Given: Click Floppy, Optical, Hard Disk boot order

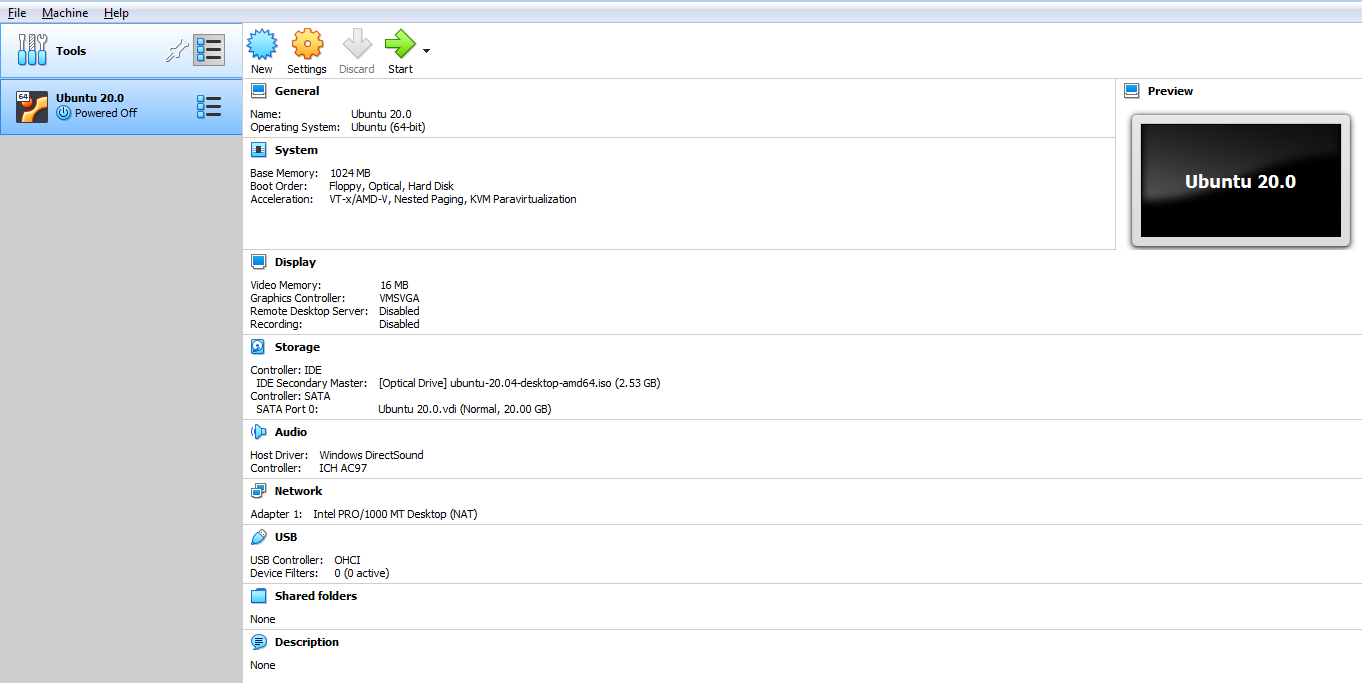Looking at the screenshot, I should [391, 186].
